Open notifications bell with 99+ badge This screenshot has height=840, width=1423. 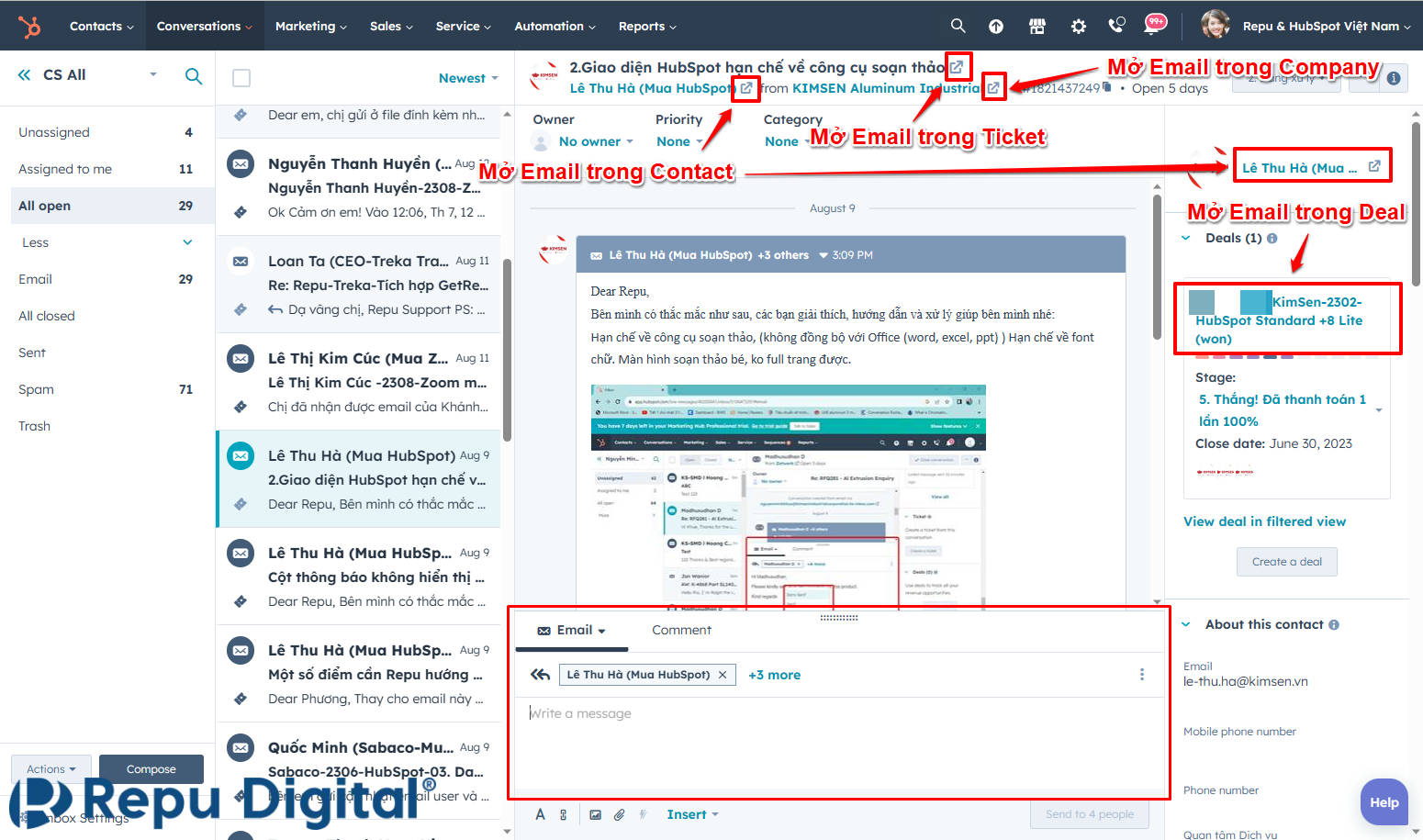pos(1155,24)
